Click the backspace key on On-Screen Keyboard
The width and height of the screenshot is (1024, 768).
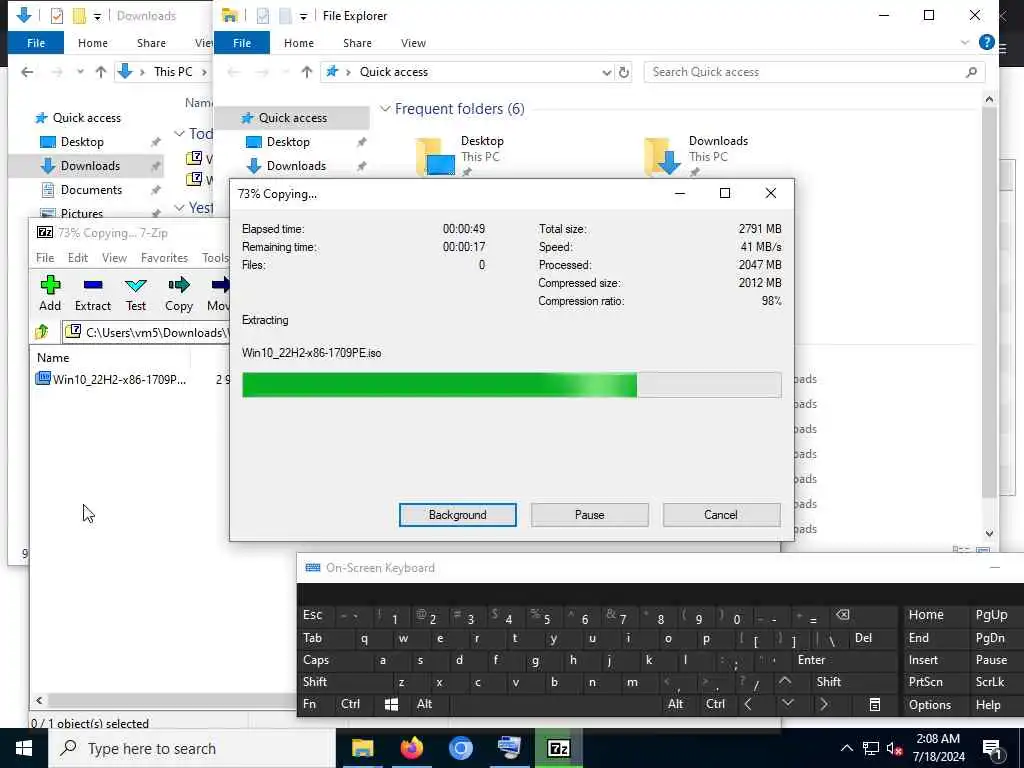pos(843,615)
